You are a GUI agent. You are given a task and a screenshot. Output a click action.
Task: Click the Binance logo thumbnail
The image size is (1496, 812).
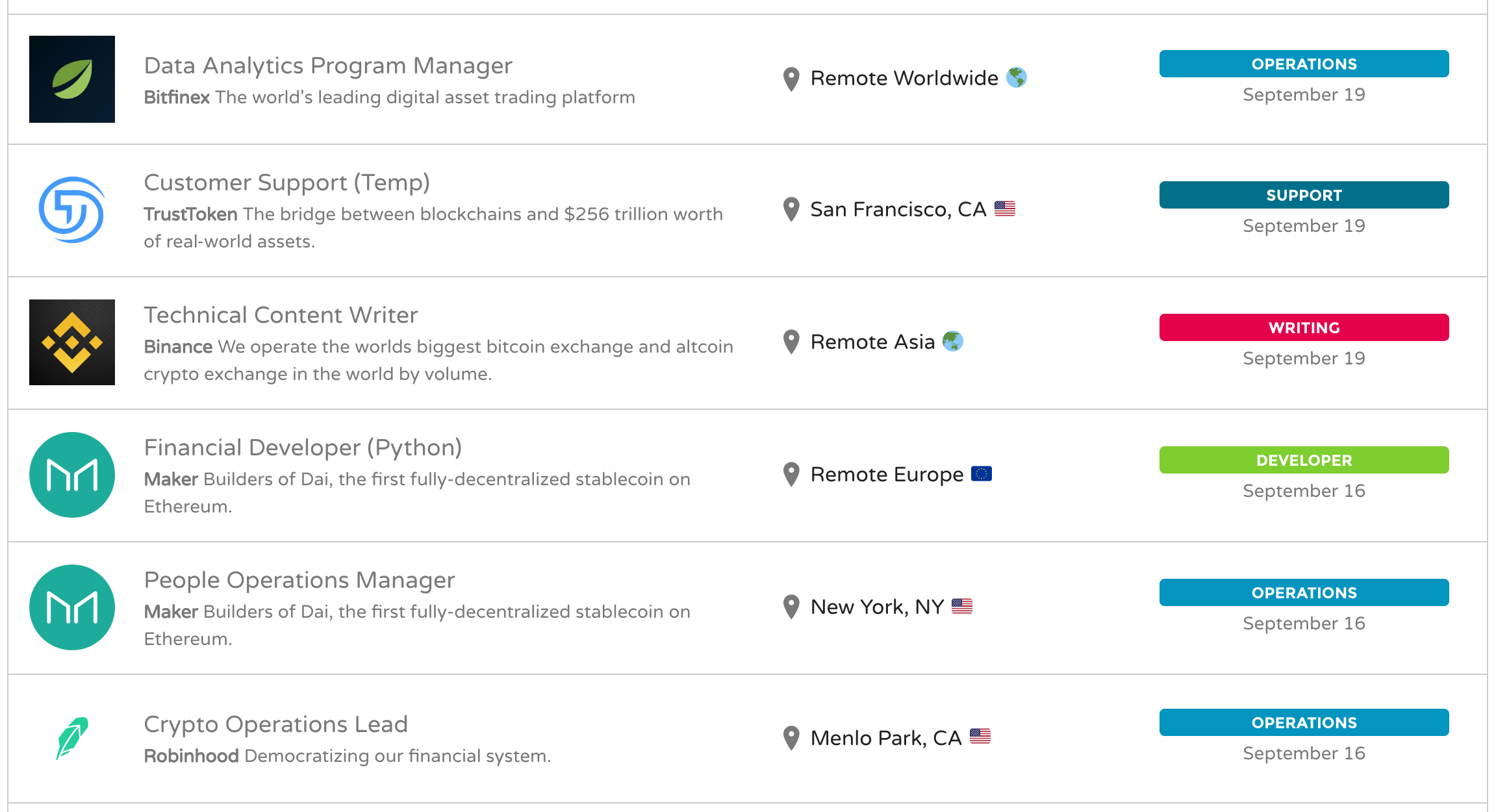(x=72, y=342)
